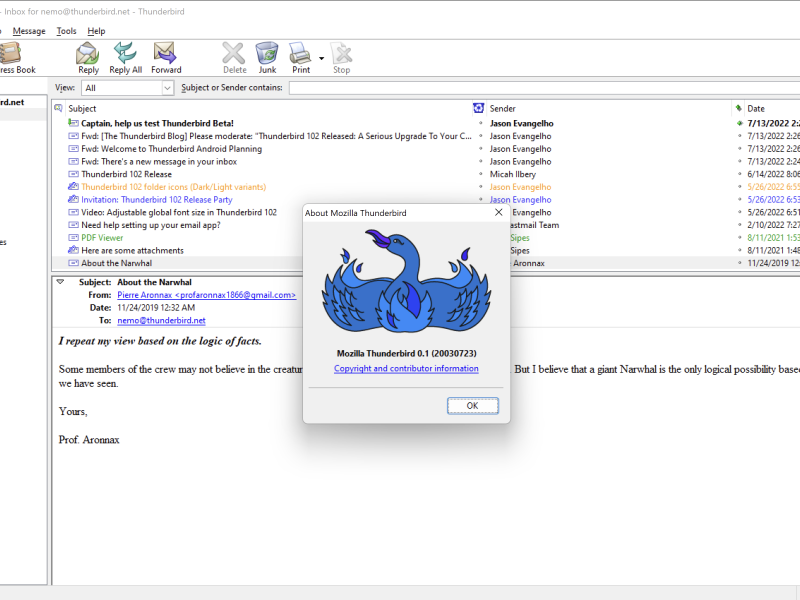Open the Tools menu
The width and height of the screenshot is (800, 600).
[66, 31]
